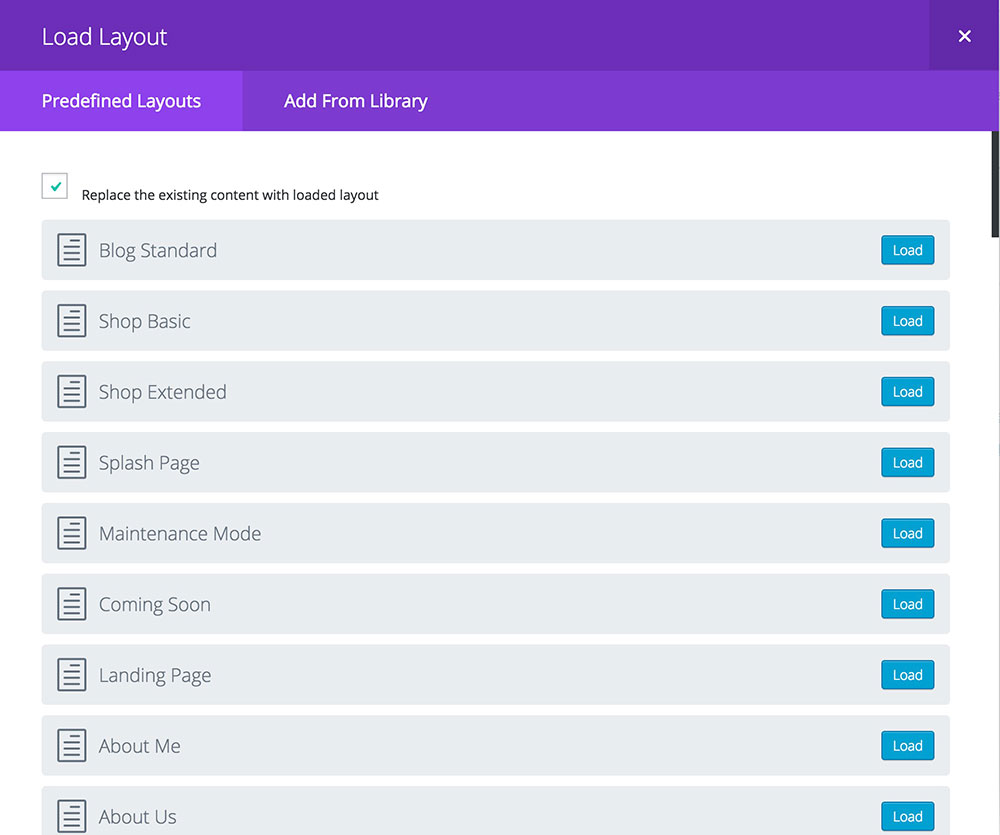Load the Landing Page layout
The image size is (1000, 835).
(907, 675)
